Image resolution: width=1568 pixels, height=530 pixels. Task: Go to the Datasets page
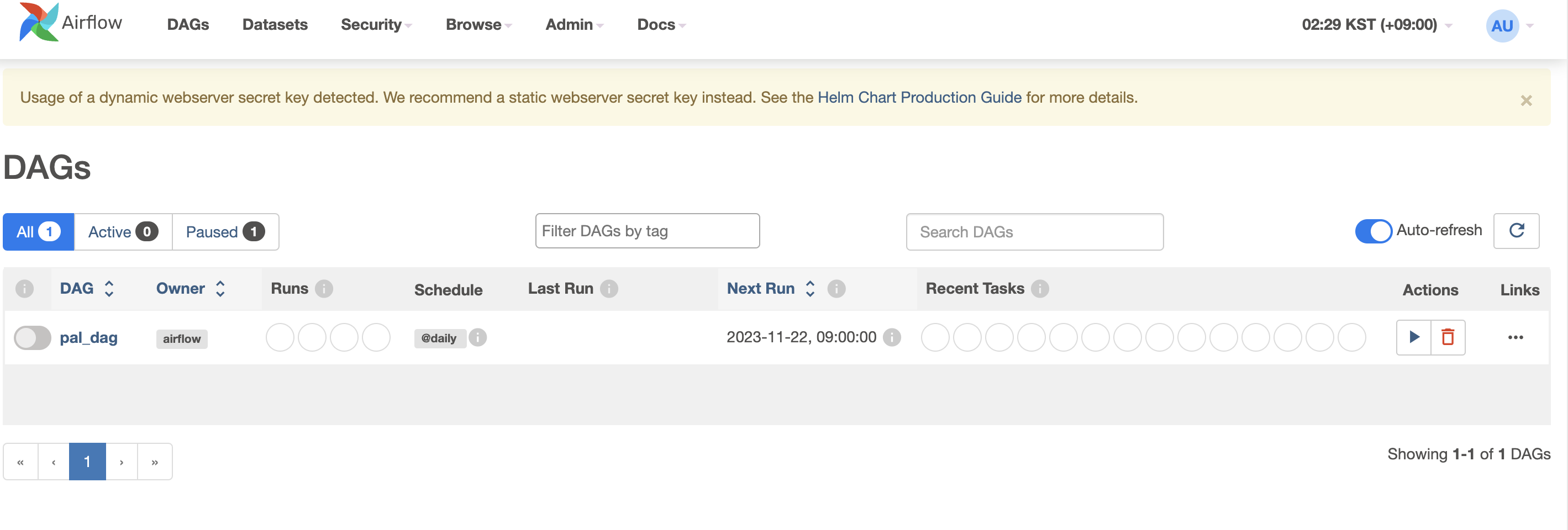point(275,25)
